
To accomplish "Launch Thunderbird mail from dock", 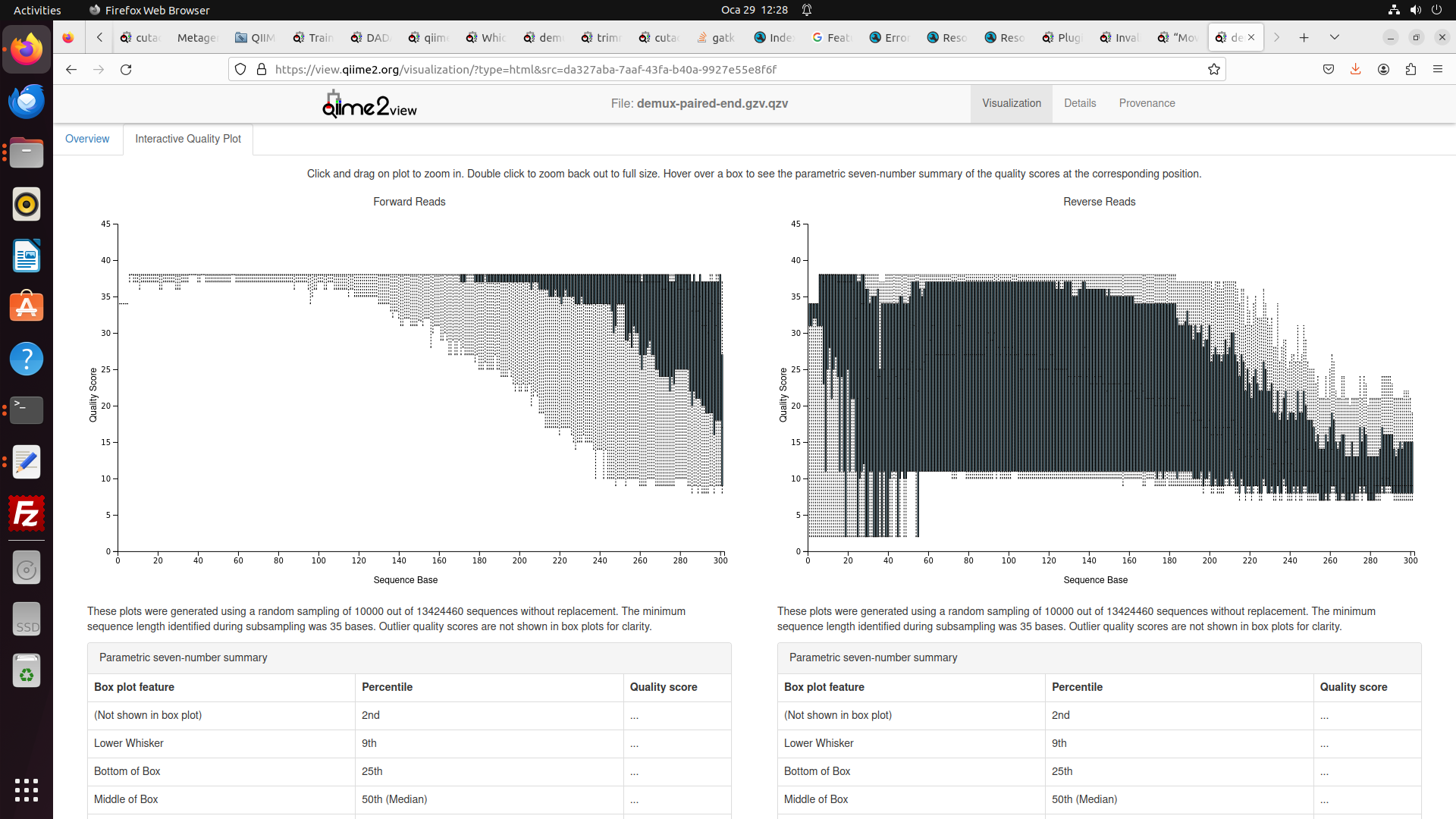I will [27, 101].
